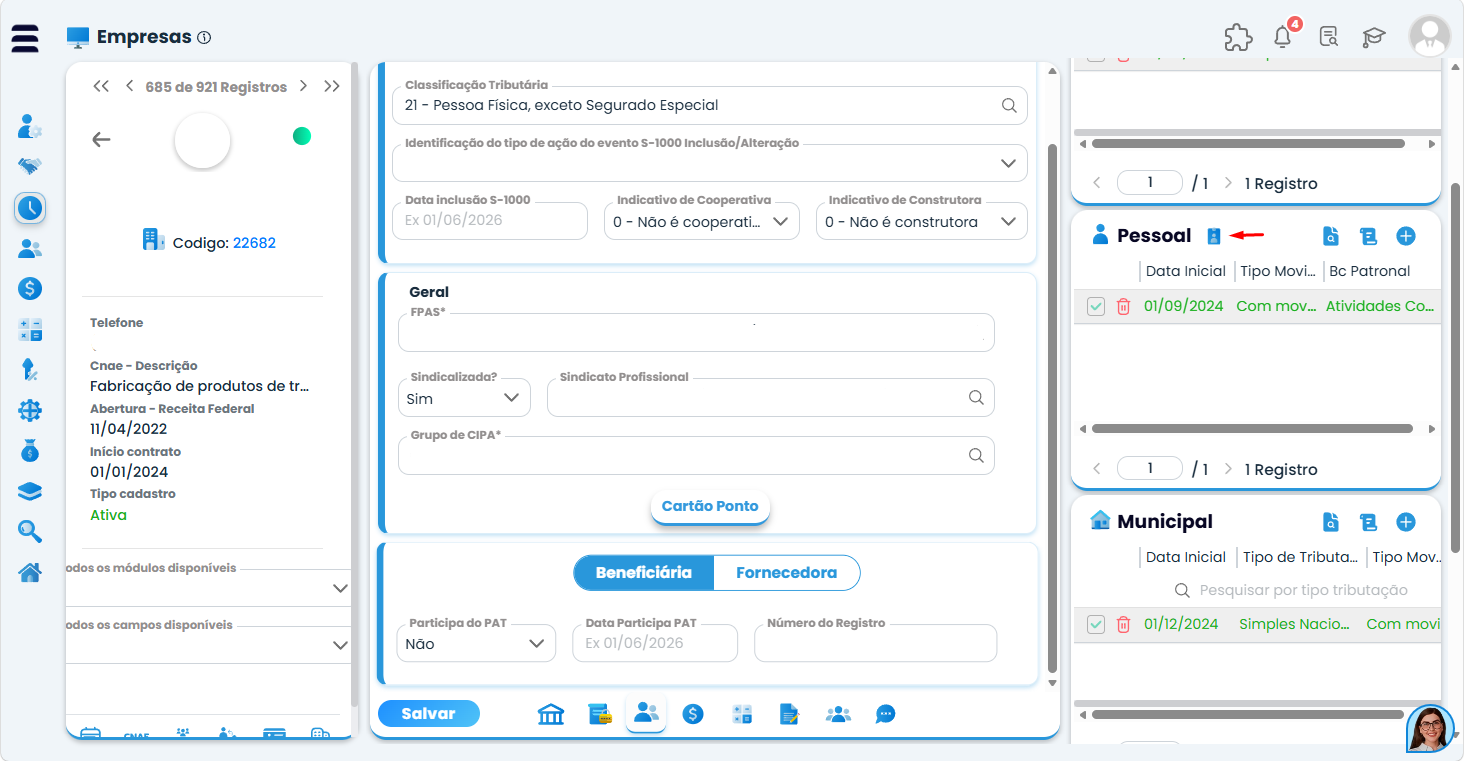Toggle checkbox on 01/09/2024 Pessoal row

pos(1096,306)
